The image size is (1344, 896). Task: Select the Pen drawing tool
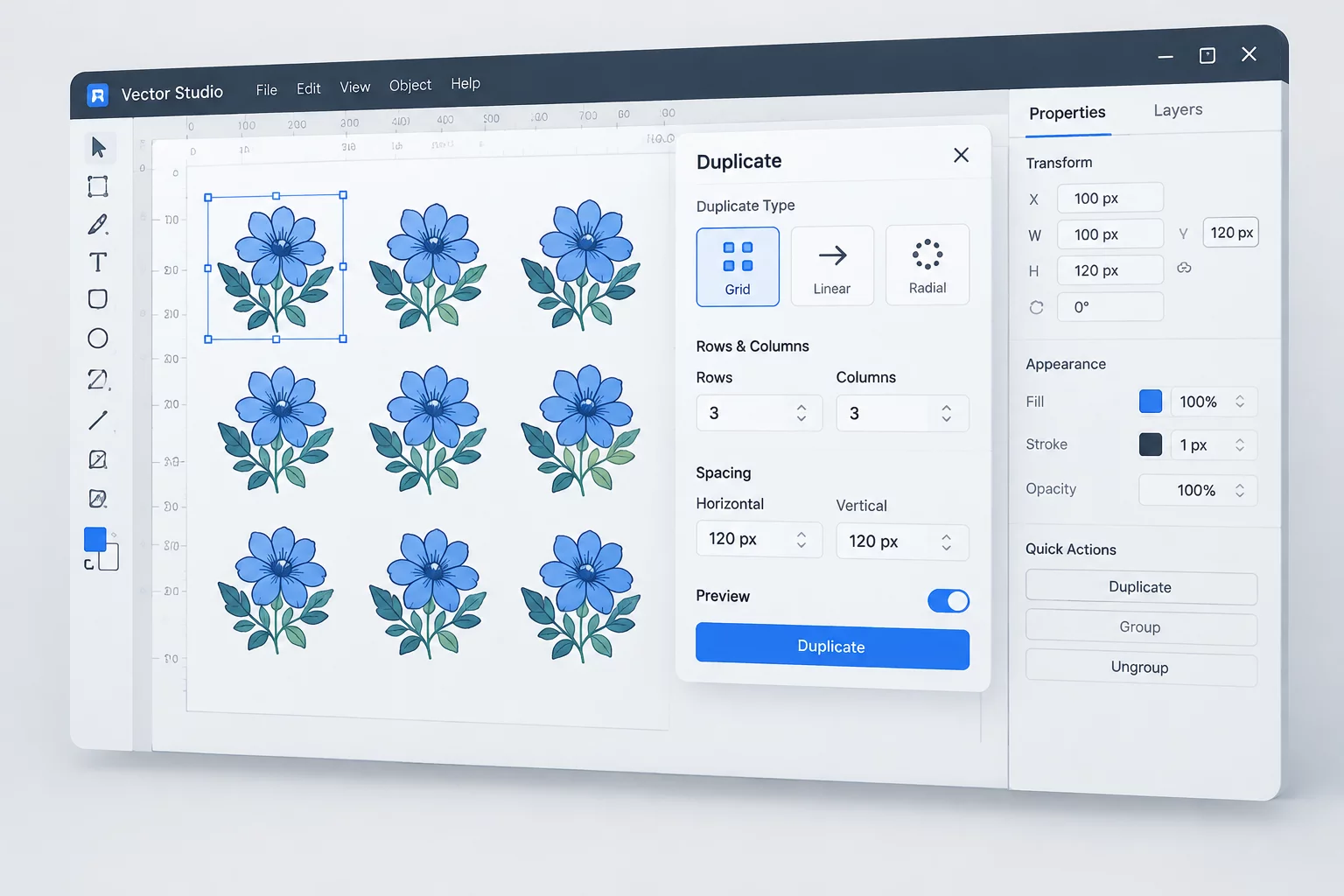click(x=98, y=225)
